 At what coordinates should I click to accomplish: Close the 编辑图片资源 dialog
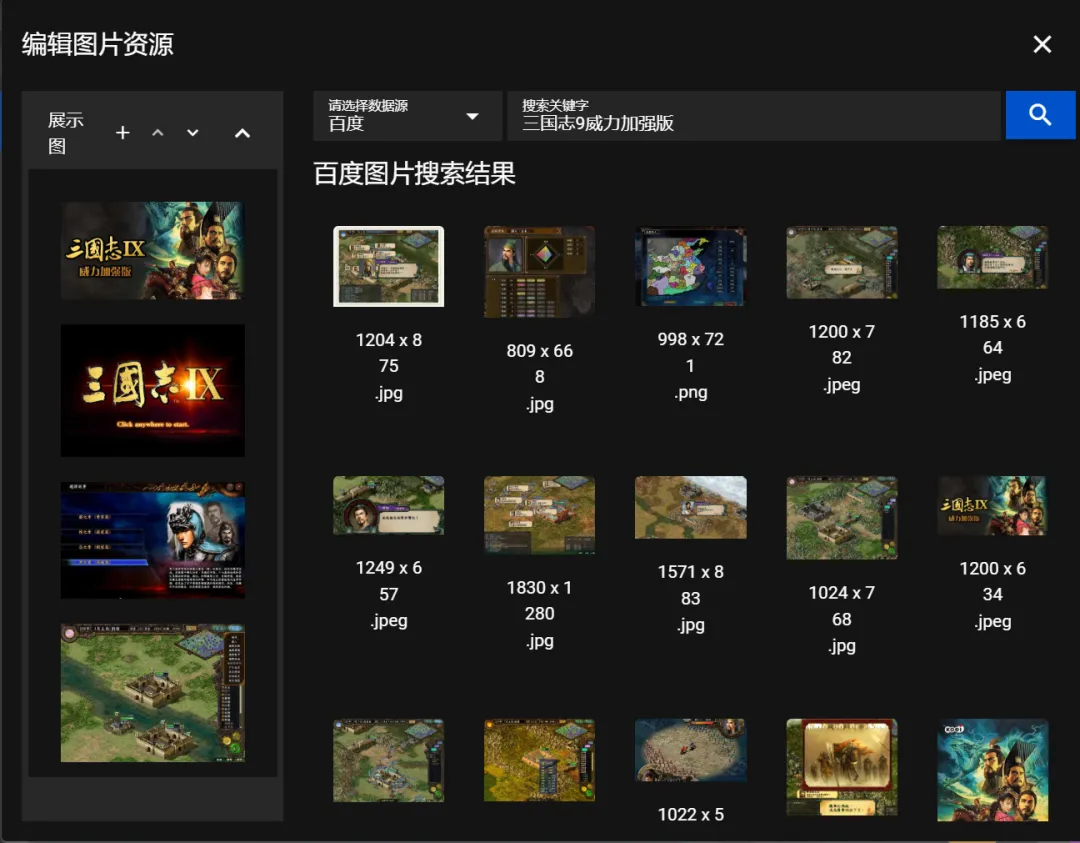pyautogui.click(x=1042, y=44)
